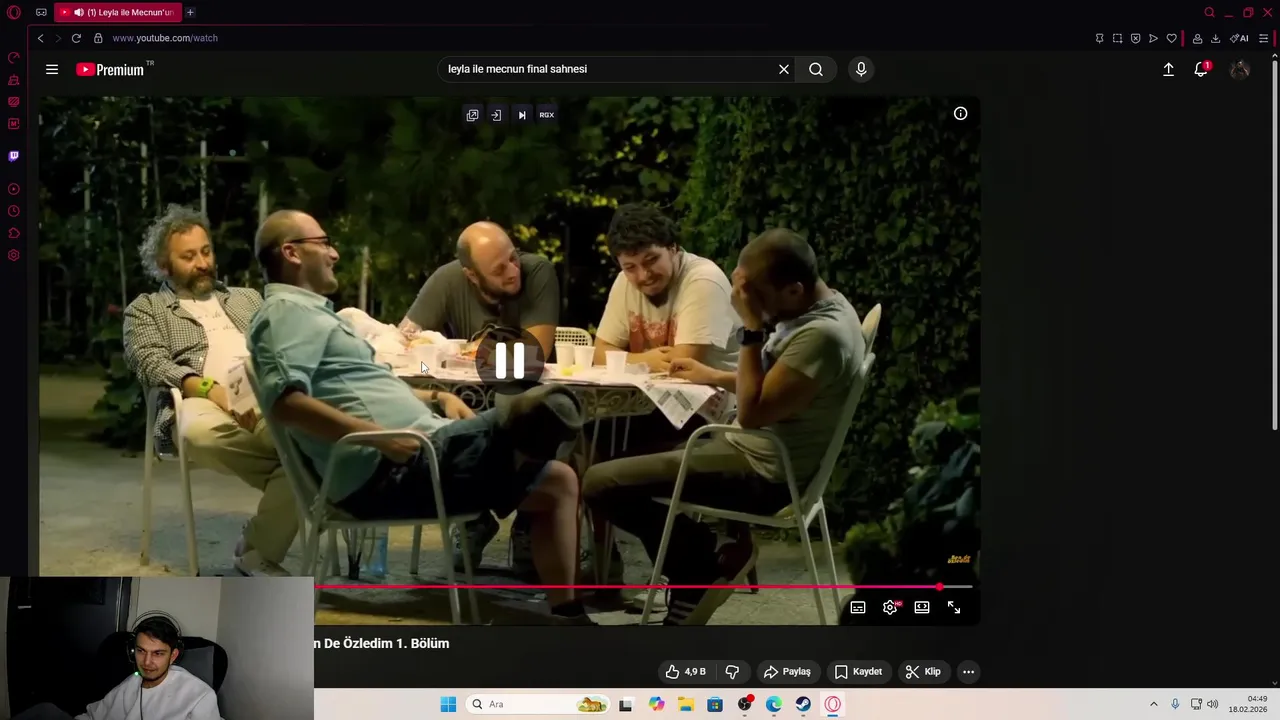
Task: Open the YouTube upload/create button
Action: tap(1168, 69)
